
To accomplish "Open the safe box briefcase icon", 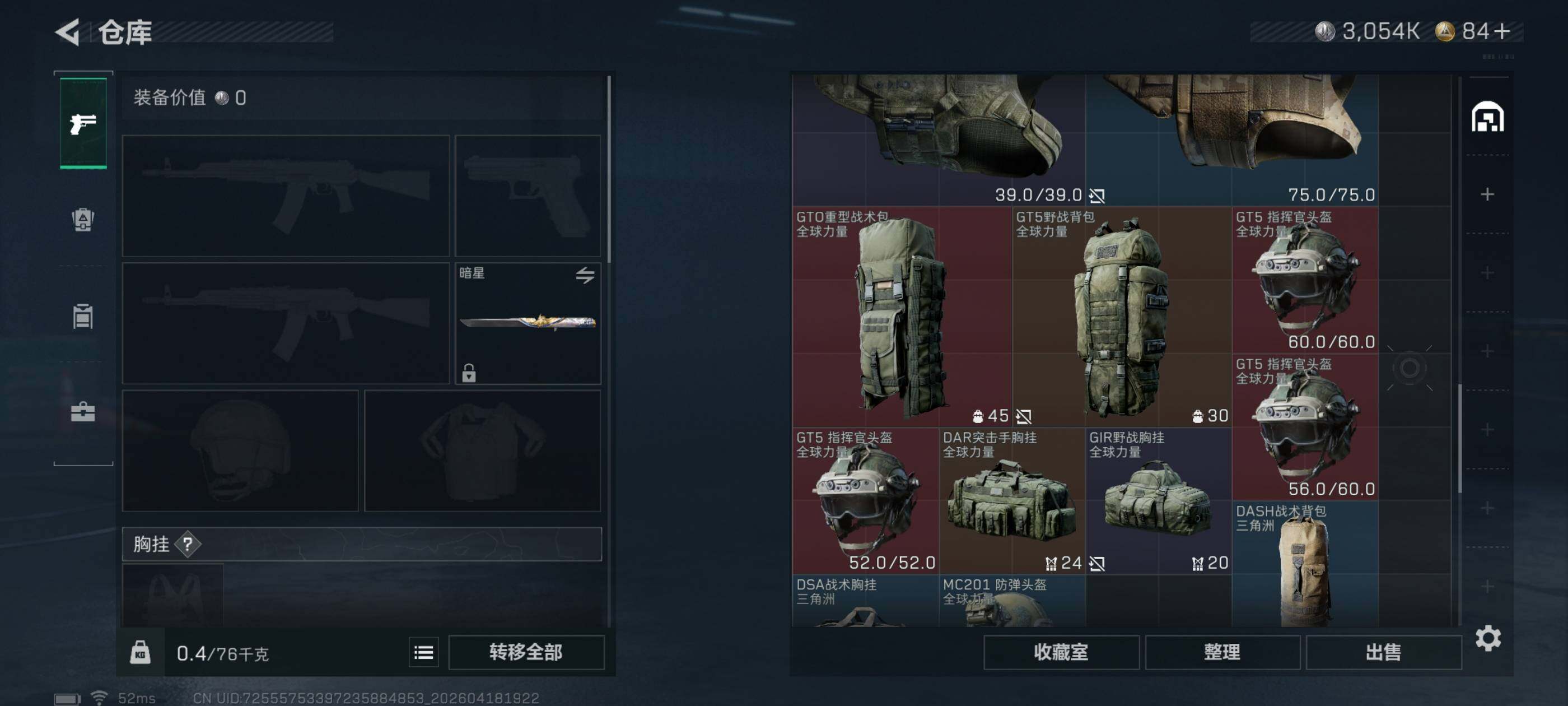I will (83, 412).
